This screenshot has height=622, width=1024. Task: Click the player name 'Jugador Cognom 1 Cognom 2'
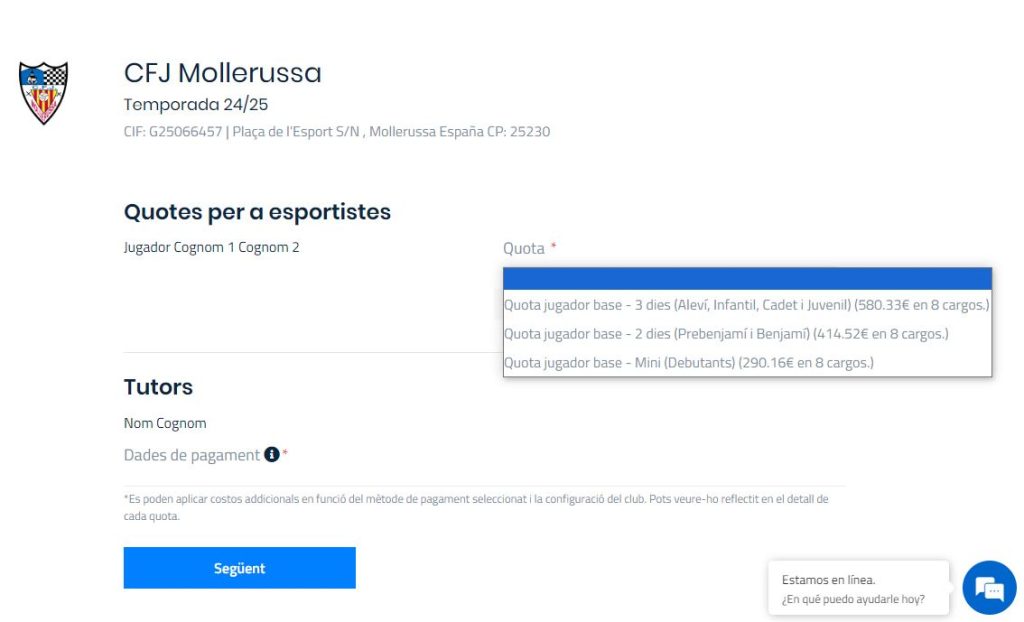[211, 248]
